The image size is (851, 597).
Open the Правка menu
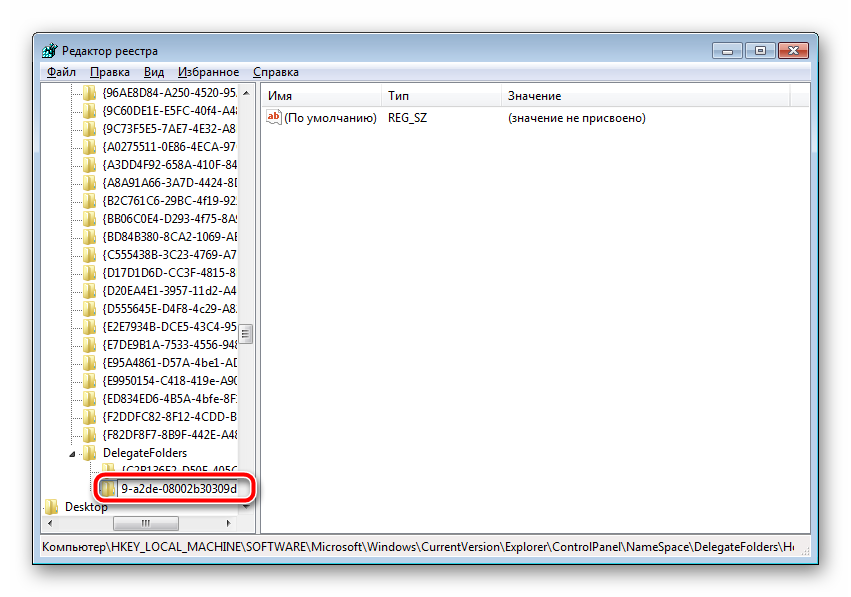(x=109, y=72)
